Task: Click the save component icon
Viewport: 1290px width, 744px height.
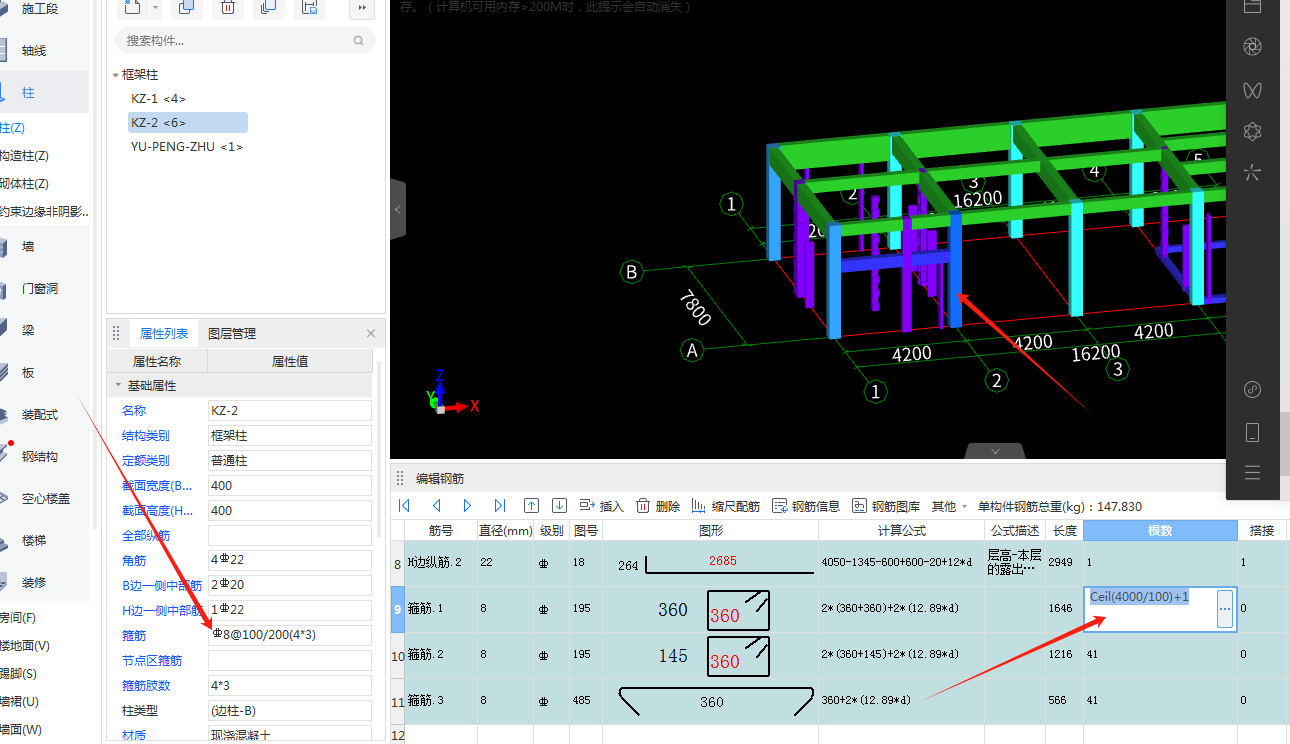Action: 310,8
